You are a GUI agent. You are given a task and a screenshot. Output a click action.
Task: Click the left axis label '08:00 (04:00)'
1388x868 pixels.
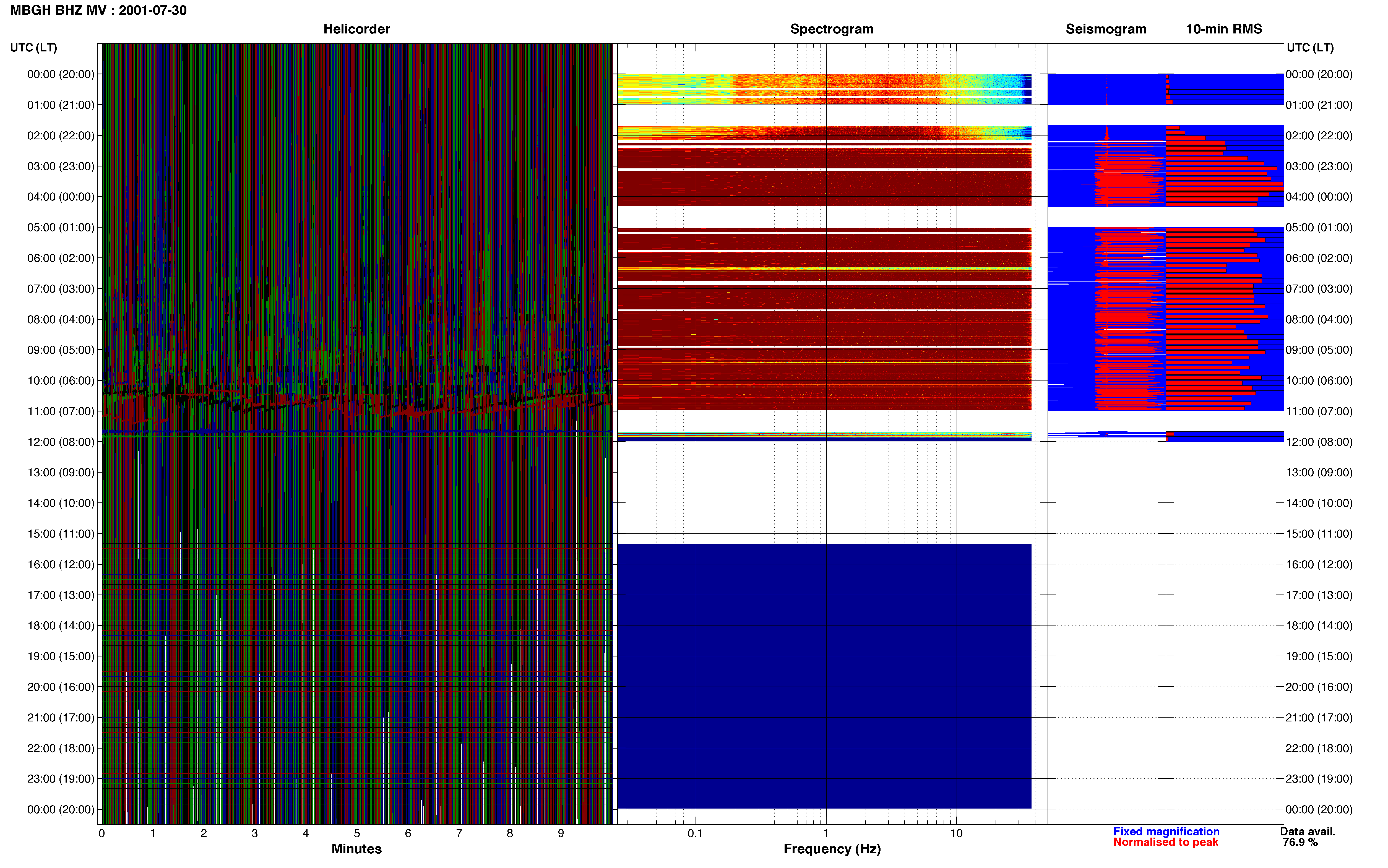point(61,319)
